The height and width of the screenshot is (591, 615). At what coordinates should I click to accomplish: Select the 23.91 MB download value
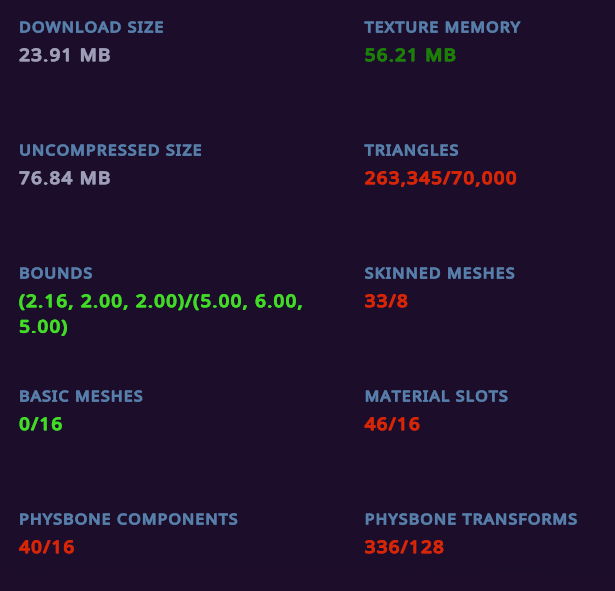coord(65,55)
